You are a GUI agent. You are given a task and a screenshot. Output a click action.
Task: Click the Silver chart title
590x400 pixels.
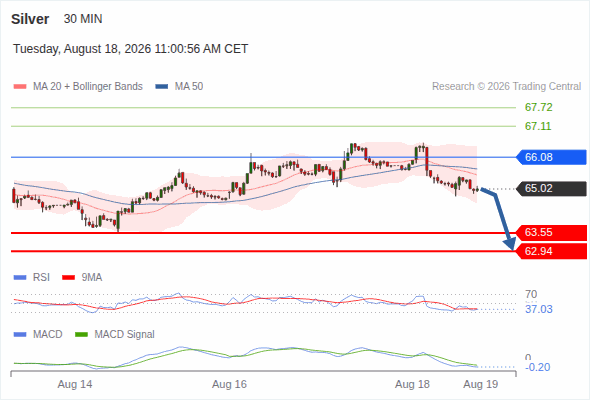click(30, 19)
